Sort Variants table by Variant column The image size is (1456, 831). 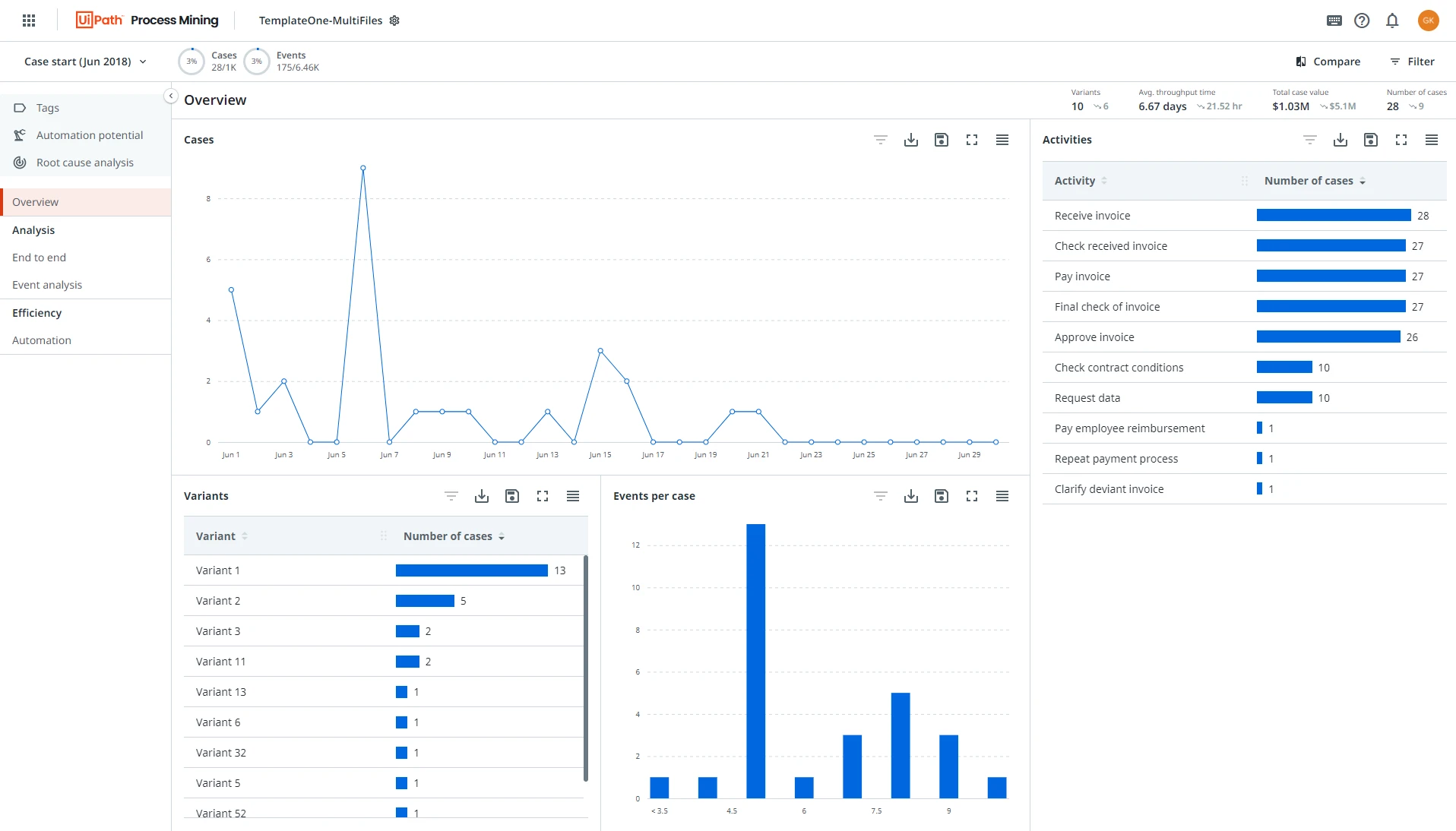click(221, 536)
